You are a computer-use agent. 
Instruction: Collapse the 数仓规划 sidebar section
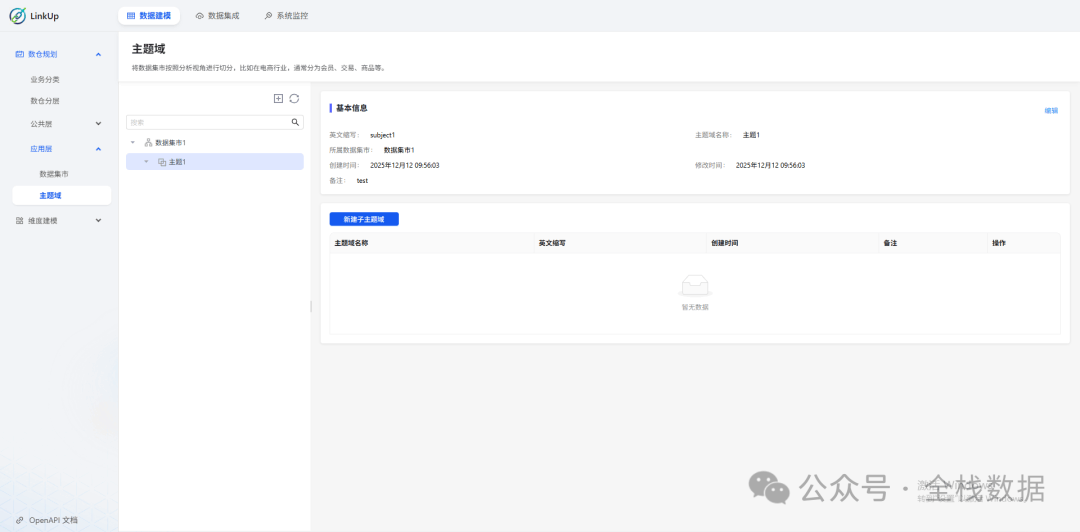[x=98, y=54]
